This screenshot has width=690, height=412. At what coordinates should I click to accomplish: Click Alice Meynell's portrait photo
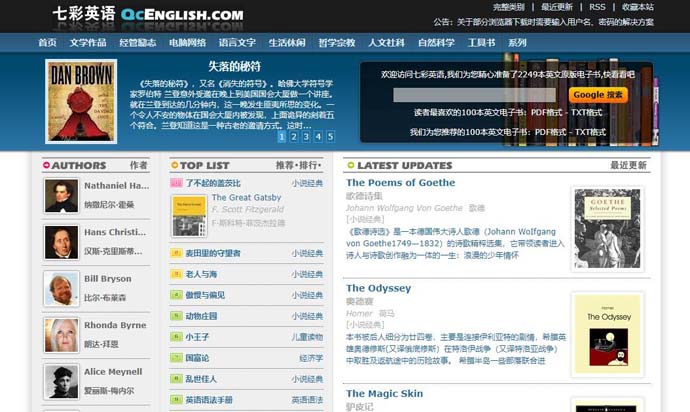(x=61, y=382)
